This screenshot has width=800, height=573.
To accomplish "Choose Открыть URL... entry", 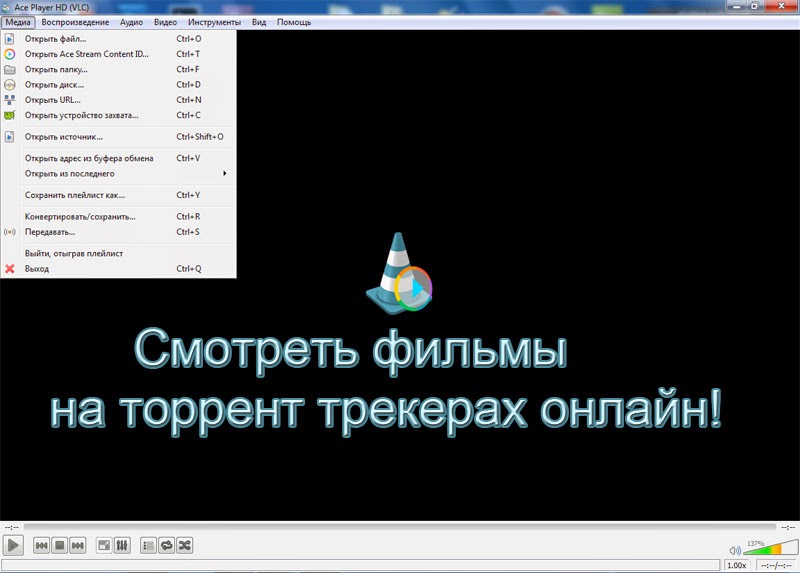I will tap(118, 100).
